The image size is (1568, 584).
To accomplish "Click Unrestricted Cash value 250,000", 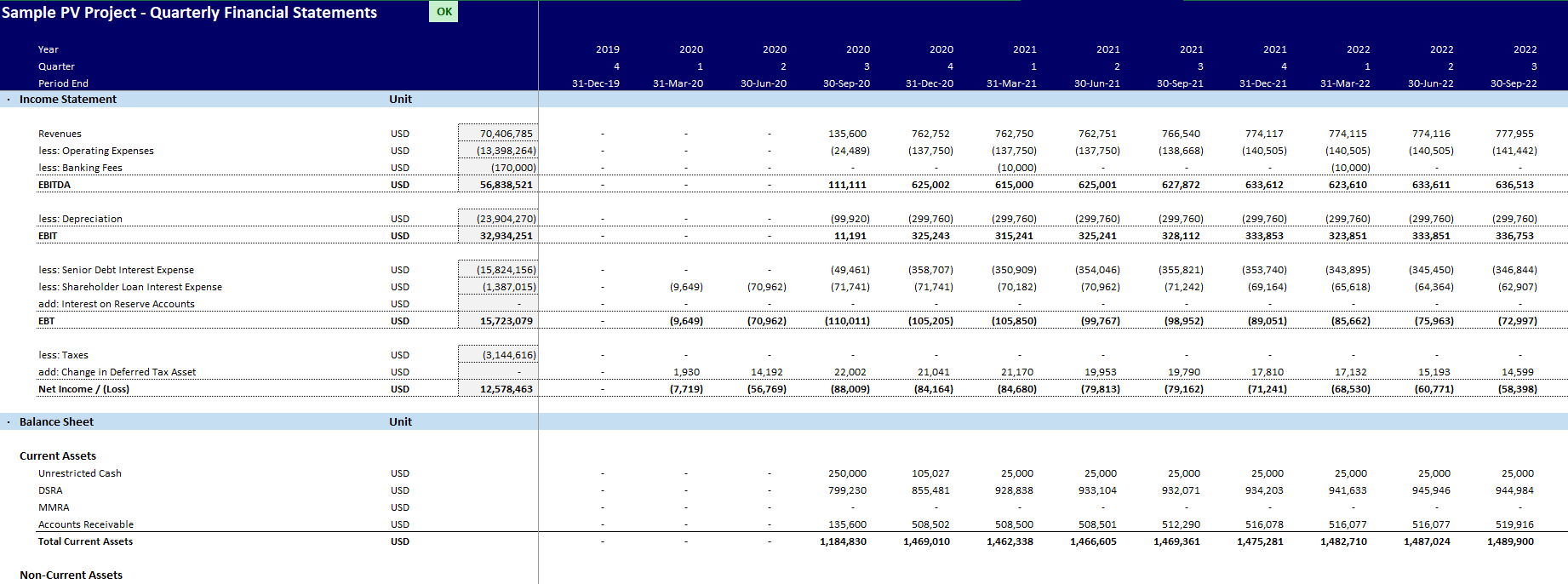I will coord(847,473).
